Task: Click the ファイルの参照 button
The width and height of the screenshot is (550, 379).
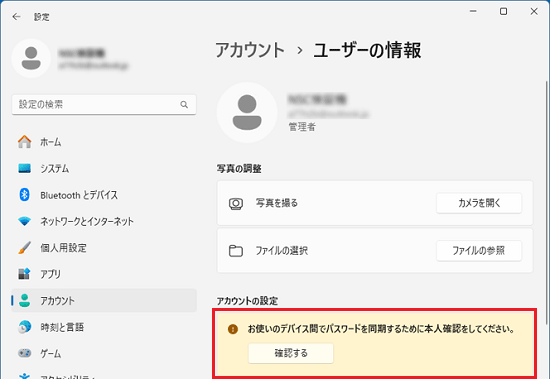Action: 479,251
